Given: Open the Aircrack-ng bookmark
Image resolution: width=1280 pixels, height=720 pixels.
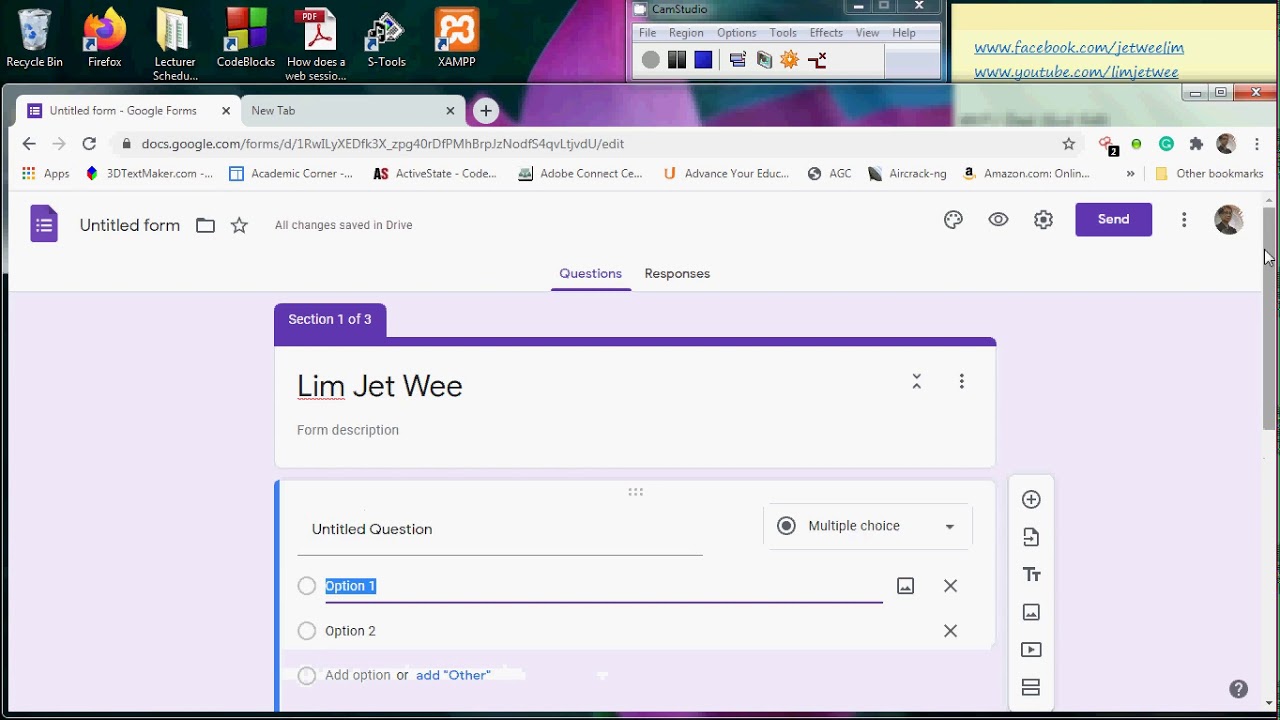Looking at the screenshot, I should [907, 174].
